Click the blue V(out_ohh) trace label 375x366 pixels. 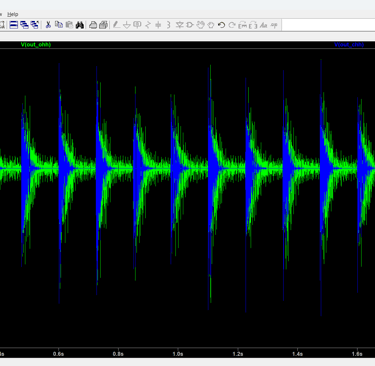[349, 45]
